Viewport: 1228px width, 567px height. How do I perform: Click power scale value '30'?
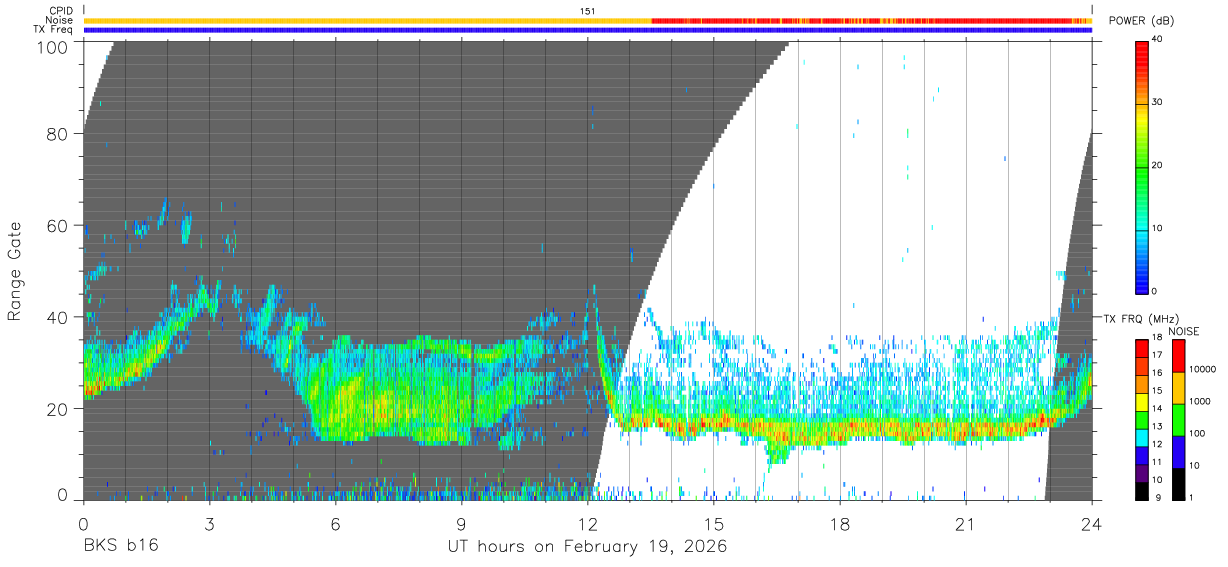(x=1158, y=103)
